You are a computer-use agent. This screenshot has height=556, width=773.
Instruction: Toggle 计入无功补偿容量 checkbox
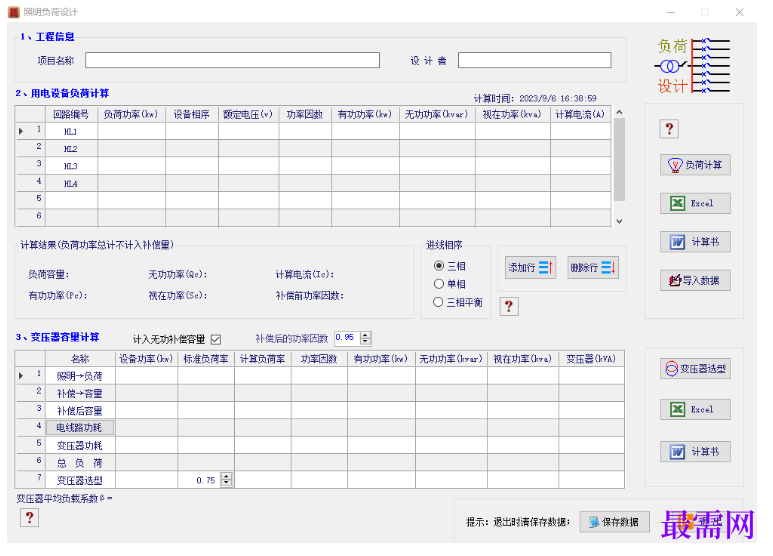[215, 340]
